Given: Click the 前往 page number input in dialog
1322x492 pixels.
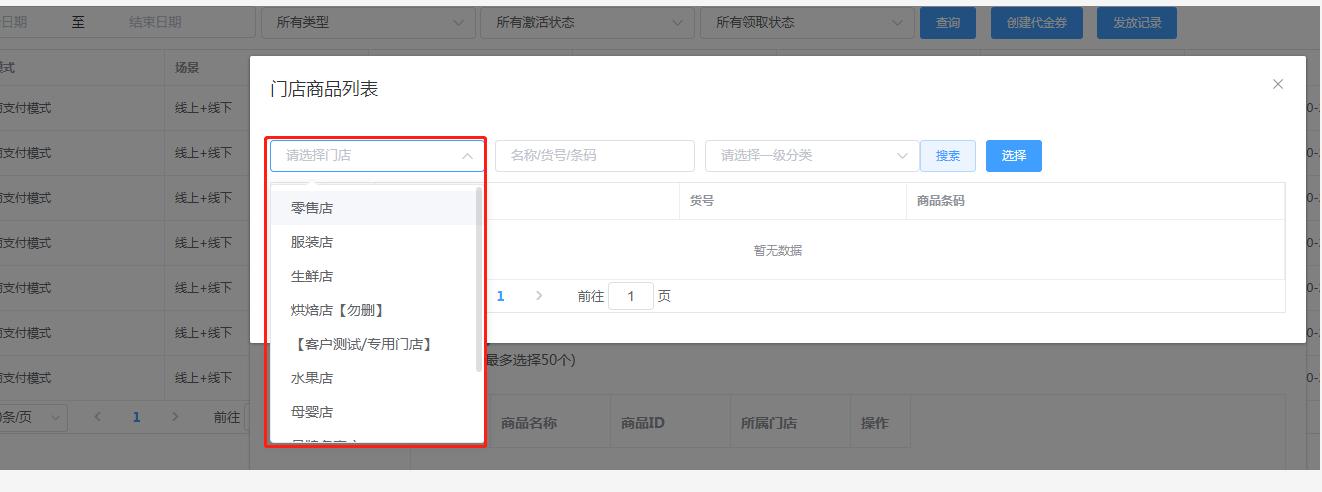Looking at the screenshot, I should [631, 296].
